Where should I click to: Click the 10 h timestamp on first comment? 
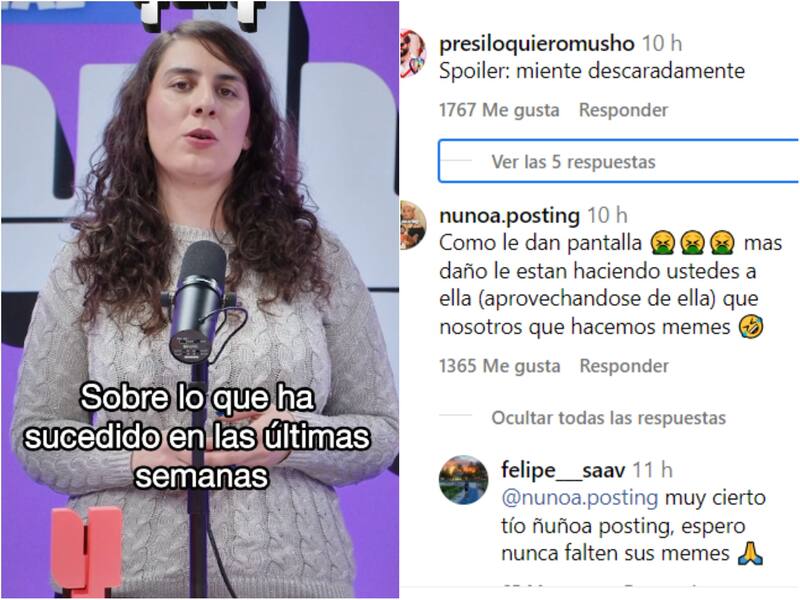pyautogui.click(x=662, y=44)
